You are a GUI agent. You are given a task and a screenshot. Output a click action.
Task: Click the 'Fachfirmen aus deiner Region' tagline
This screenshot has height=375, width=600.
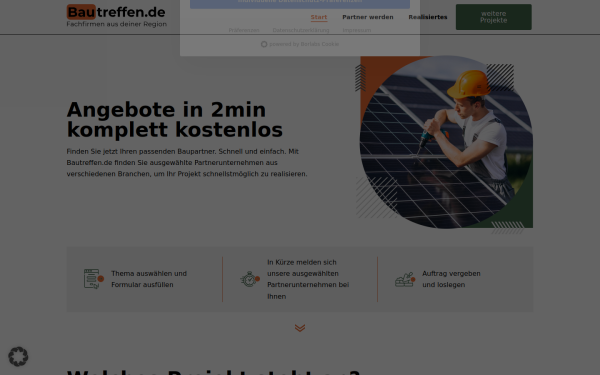click(x=117, y=24)
